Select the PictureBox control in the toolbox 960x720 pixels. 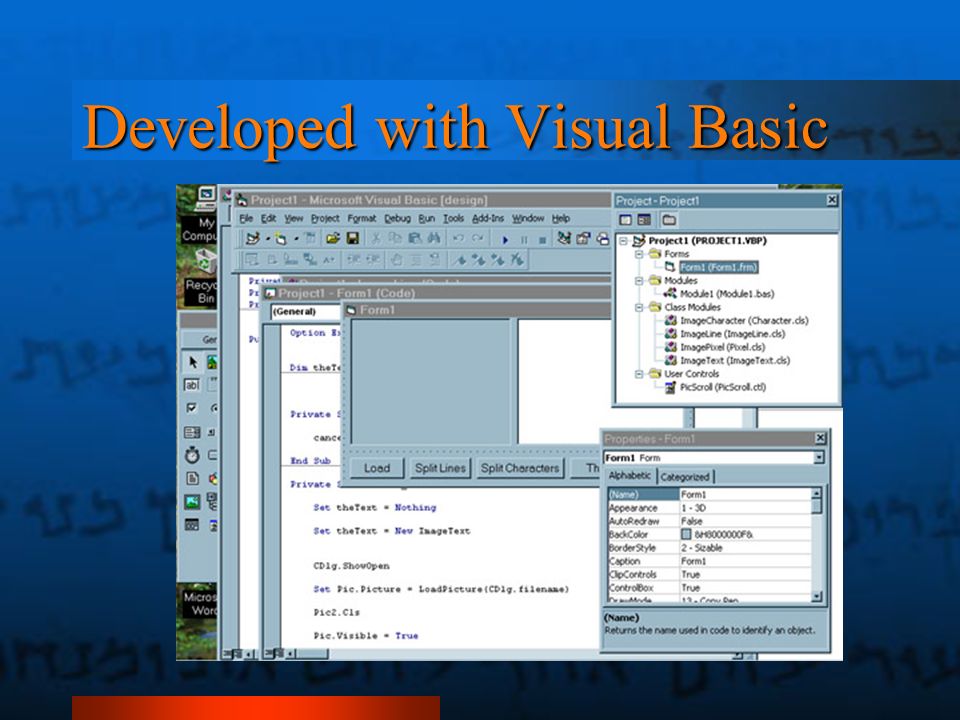pos(212,362)
